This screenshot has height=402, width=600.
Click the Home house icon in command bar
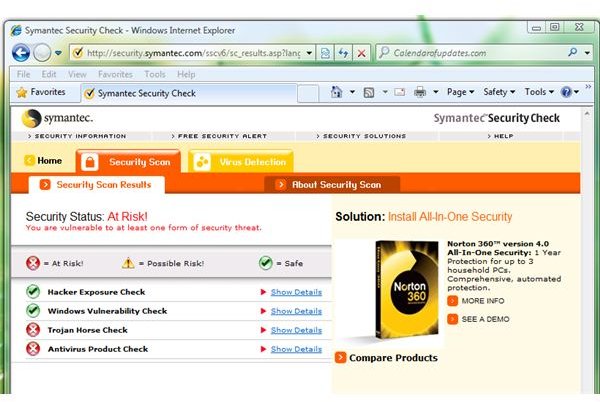pos(336,92)
